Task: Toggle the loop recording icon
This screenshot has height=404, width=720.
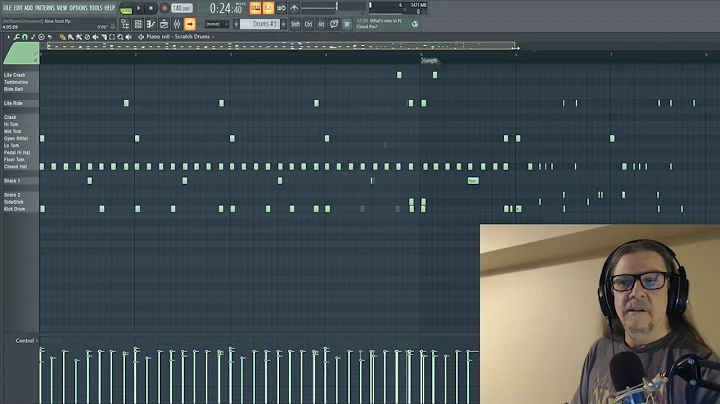Action: coord(281,8)
